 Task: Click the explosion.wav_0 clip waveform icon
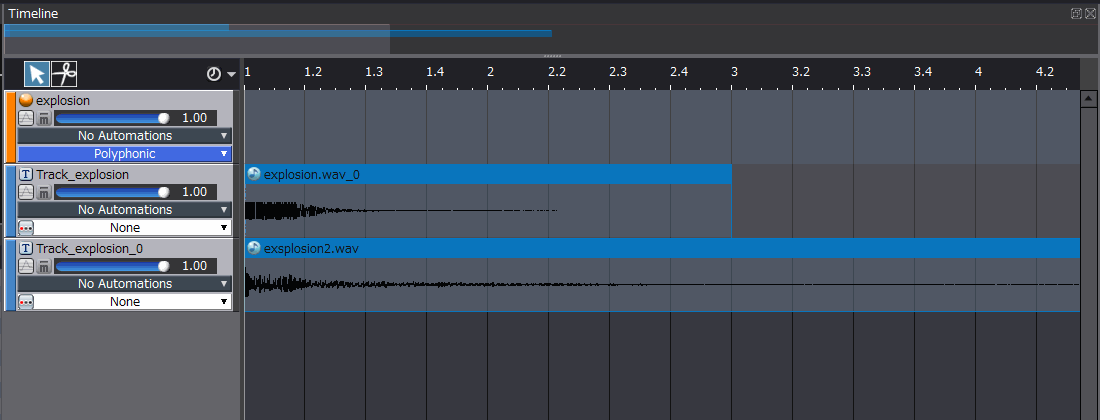[254, 174]
